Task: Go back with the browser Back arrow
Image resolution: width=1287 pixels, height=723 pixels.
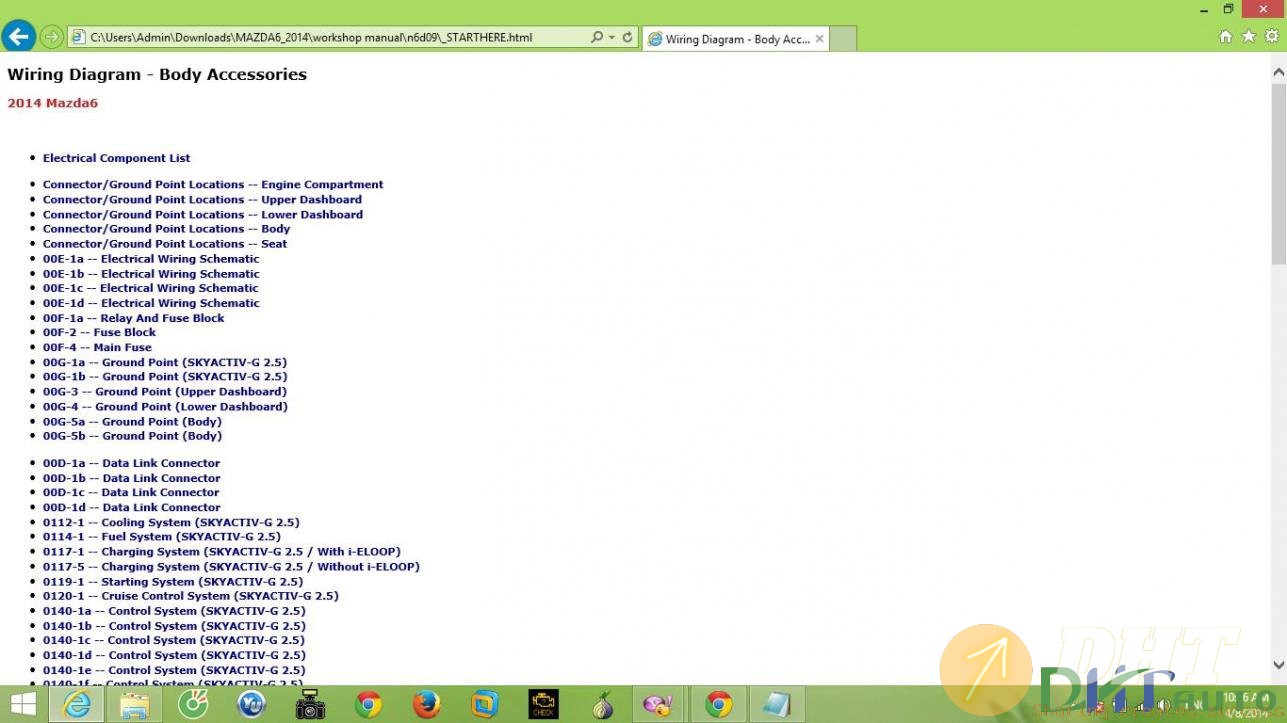Action: click(x=18, y=37)
